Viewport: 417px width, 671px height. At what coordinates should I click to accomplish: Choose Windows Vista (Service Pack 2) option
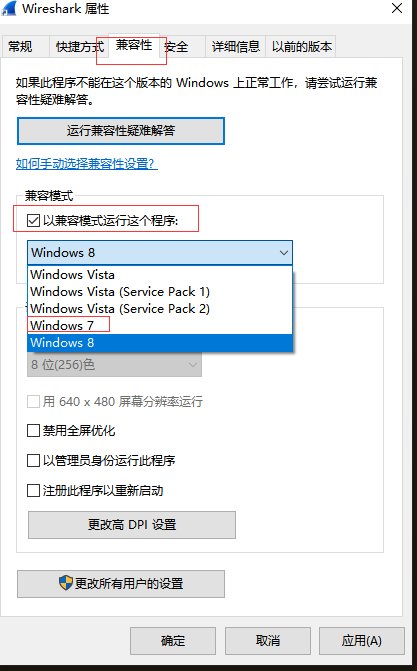click(160, 309)
